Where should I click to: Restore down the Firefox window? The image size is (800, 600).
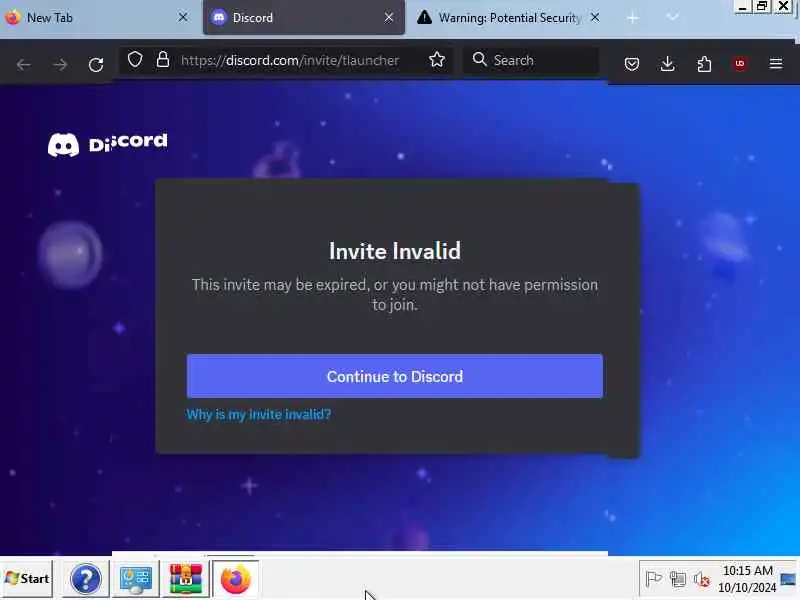pos(762,7)
